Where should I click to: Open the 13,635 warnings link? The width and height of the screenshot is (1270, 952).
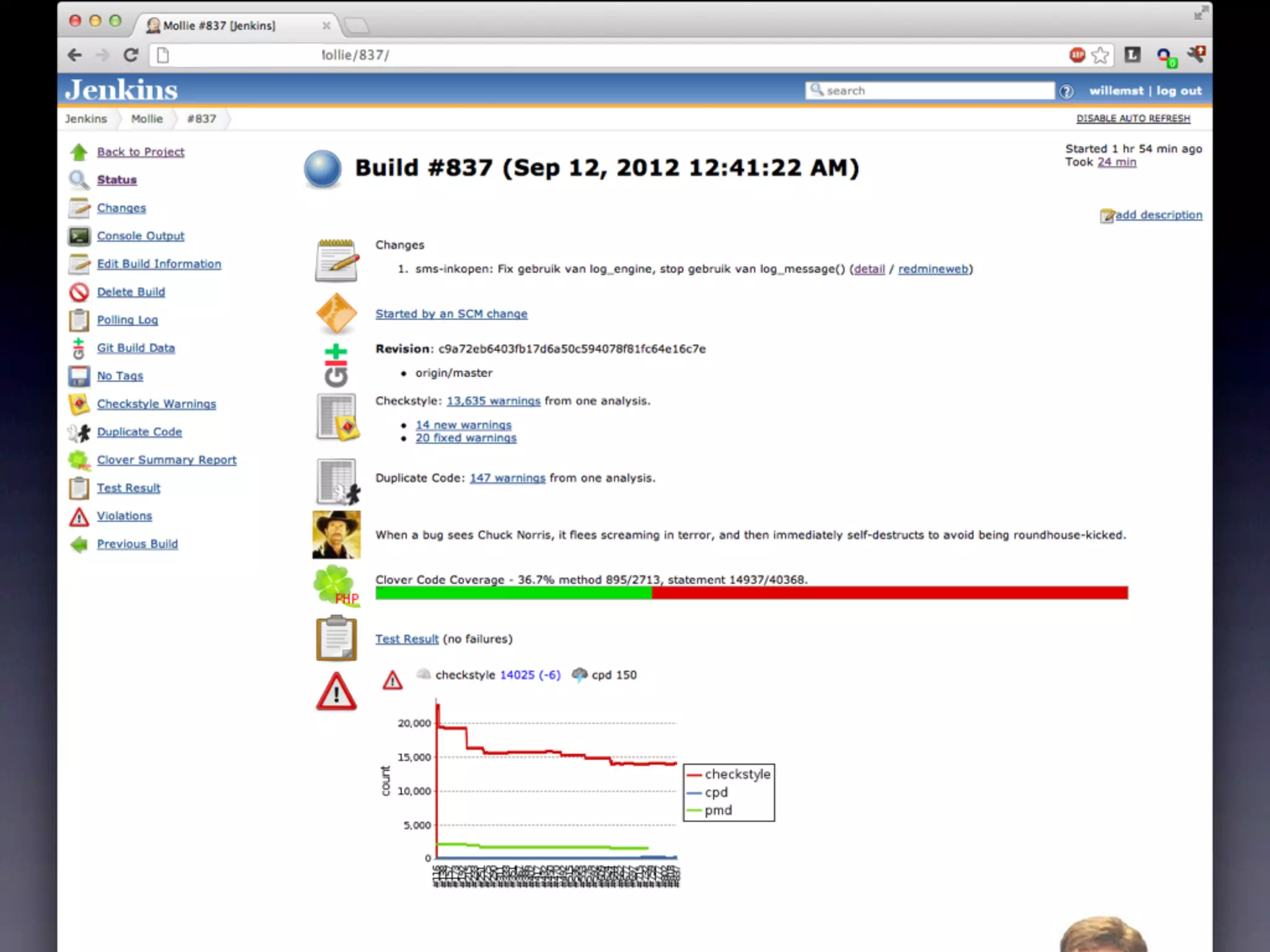click(x=493, y=401)
